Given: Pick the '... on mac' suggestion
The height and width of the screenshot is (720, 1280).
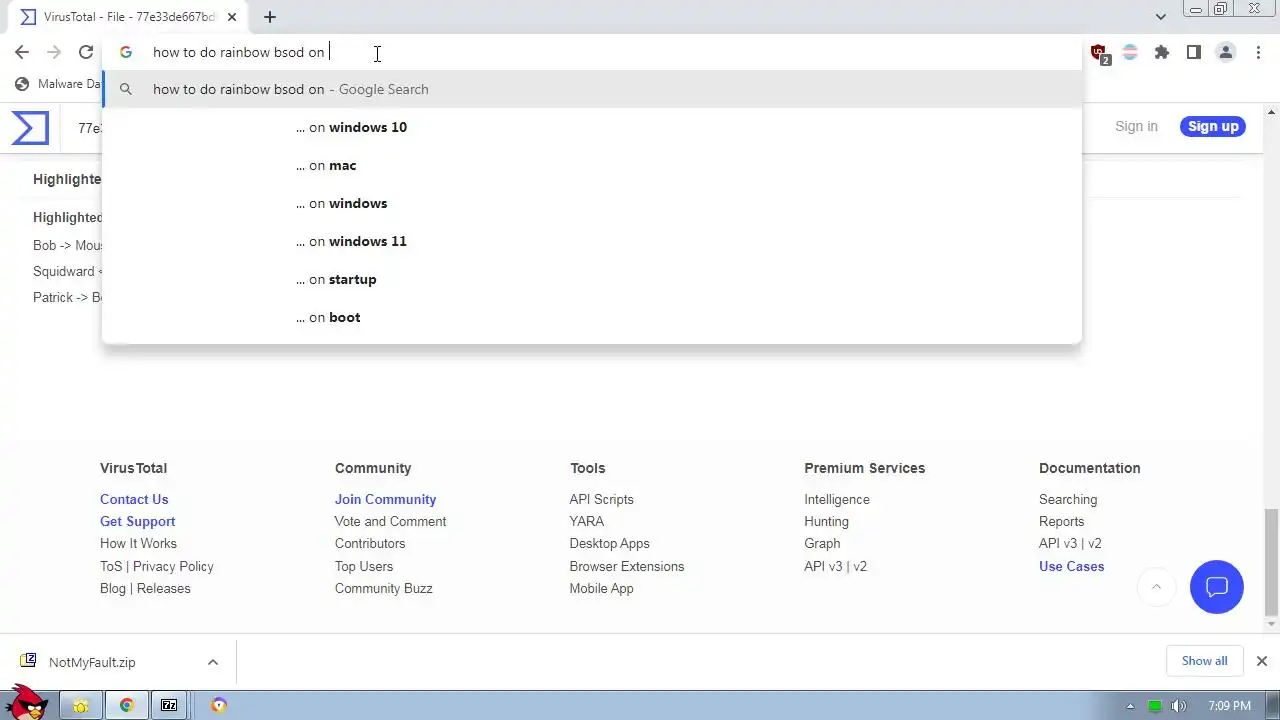Looking at the screenshot, I should pyautogui.click(x=592, y=165).
